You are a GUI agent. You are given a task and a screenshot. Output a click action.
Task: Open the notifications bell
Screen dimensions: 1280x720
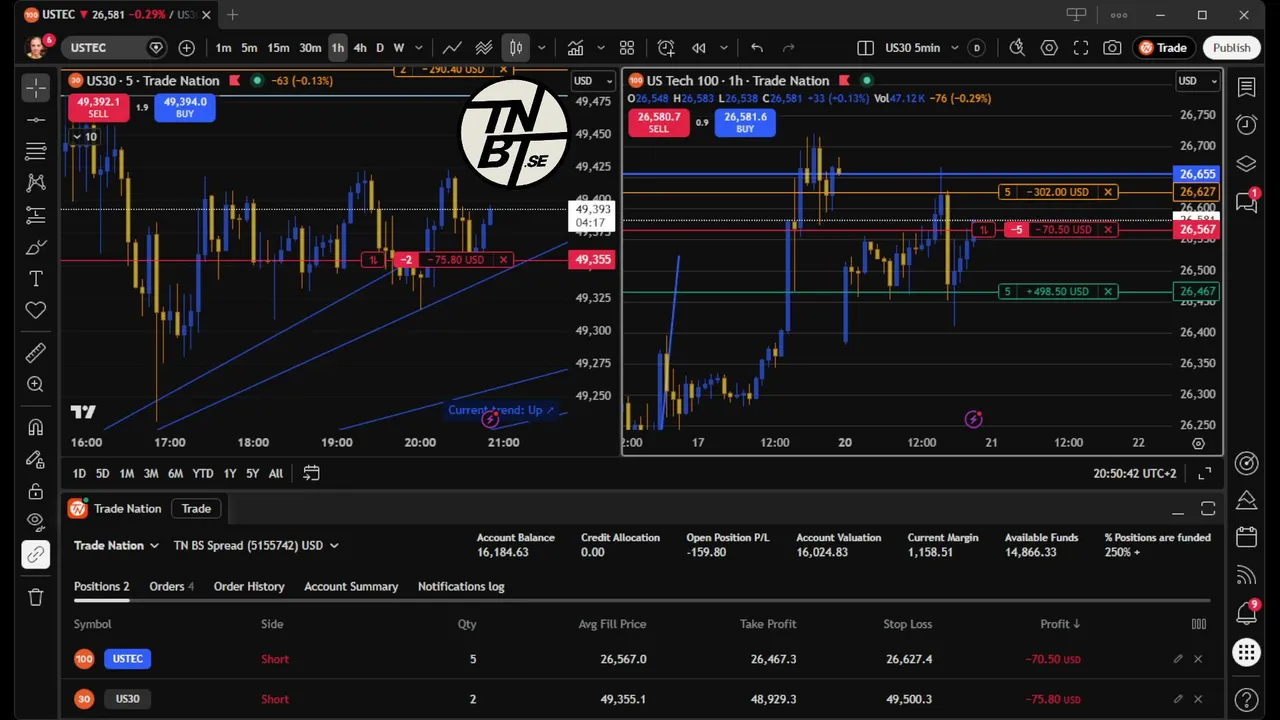pyautogui.click(x=1246, y=612)
